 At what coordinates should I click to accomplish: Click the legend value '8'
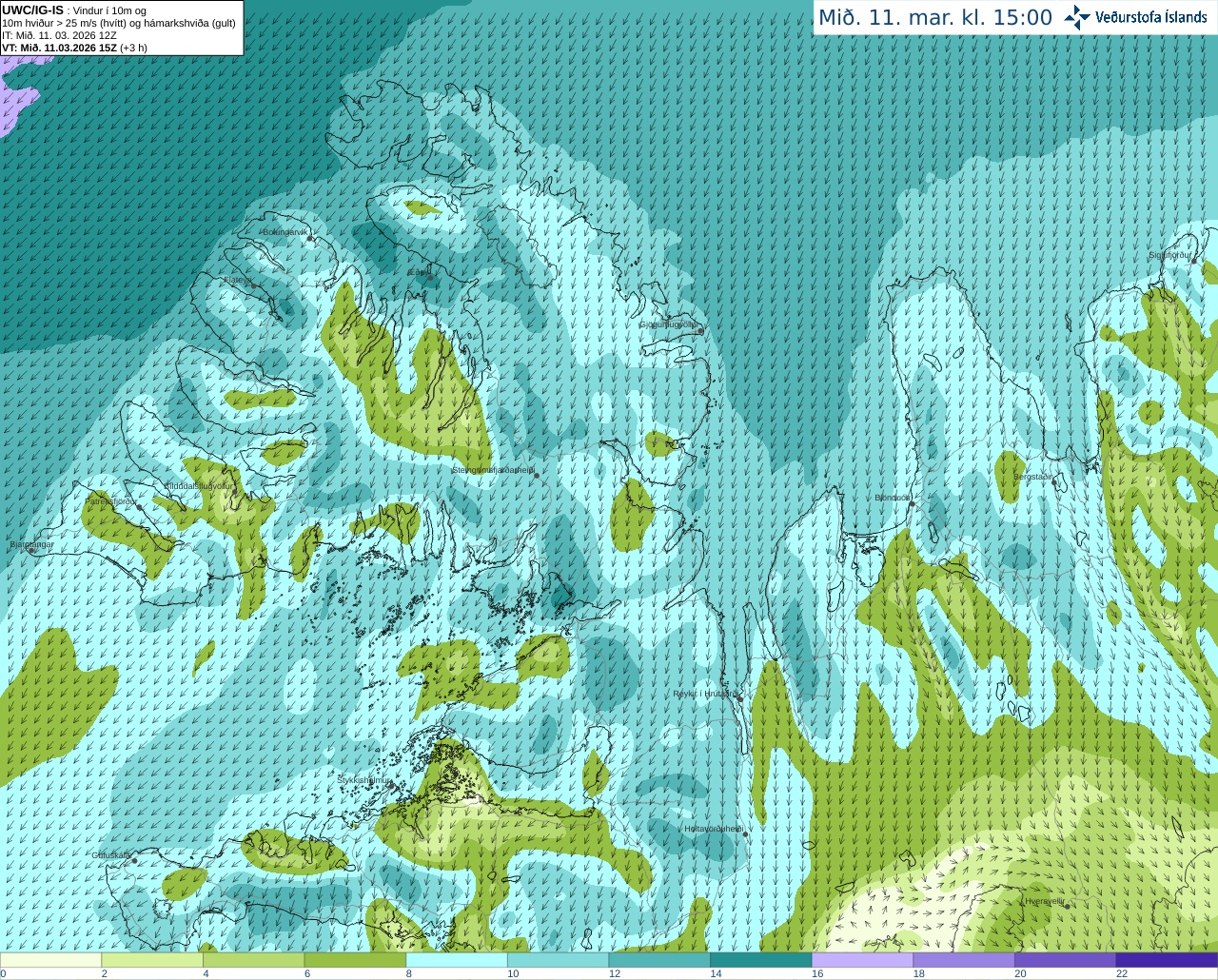click(409, 973)
